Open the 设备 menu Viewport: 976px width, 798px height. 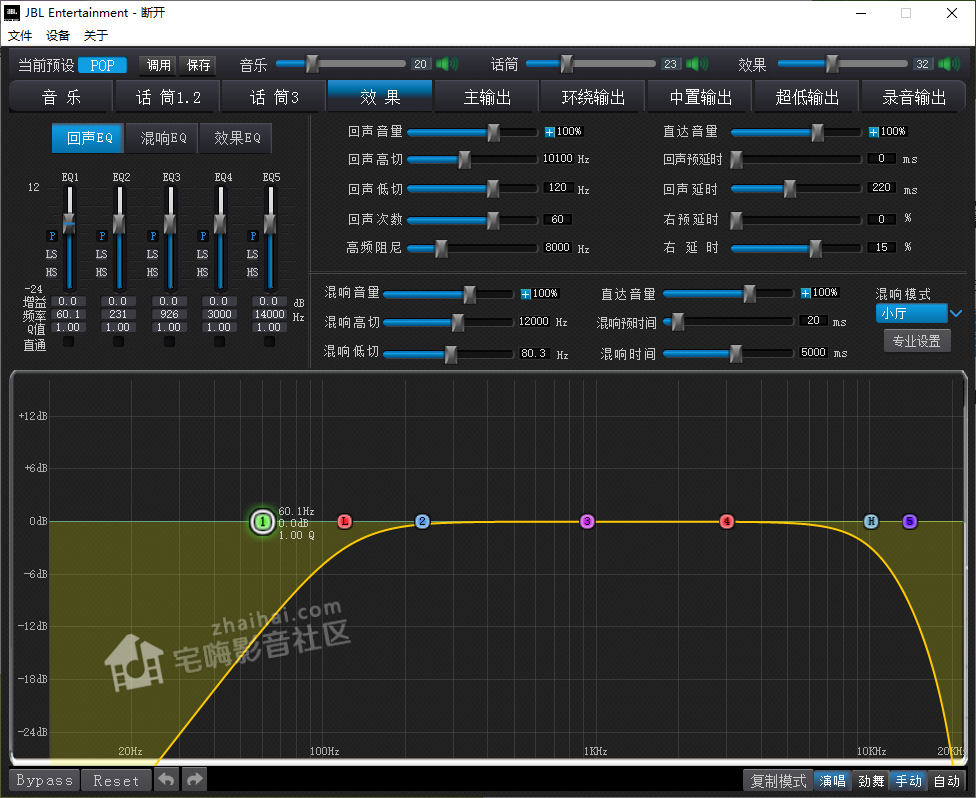click(x=58, y=35)
